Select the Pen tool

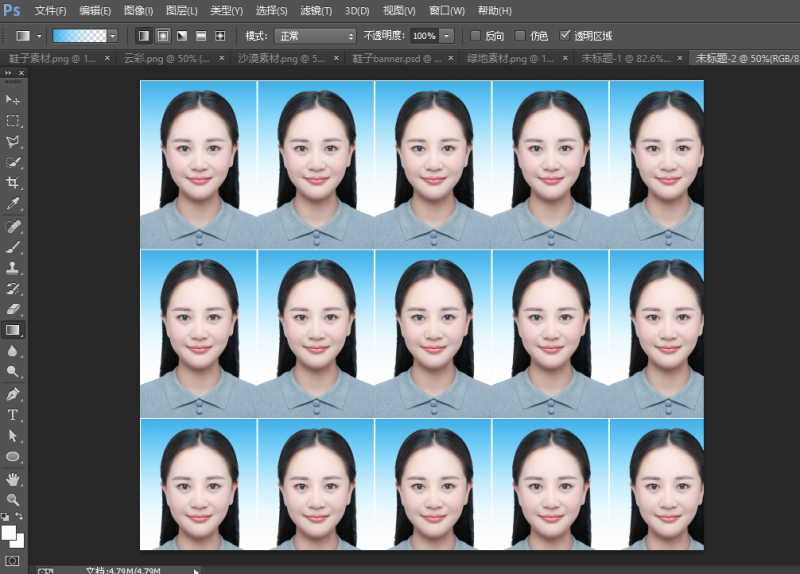click(13, 393)
